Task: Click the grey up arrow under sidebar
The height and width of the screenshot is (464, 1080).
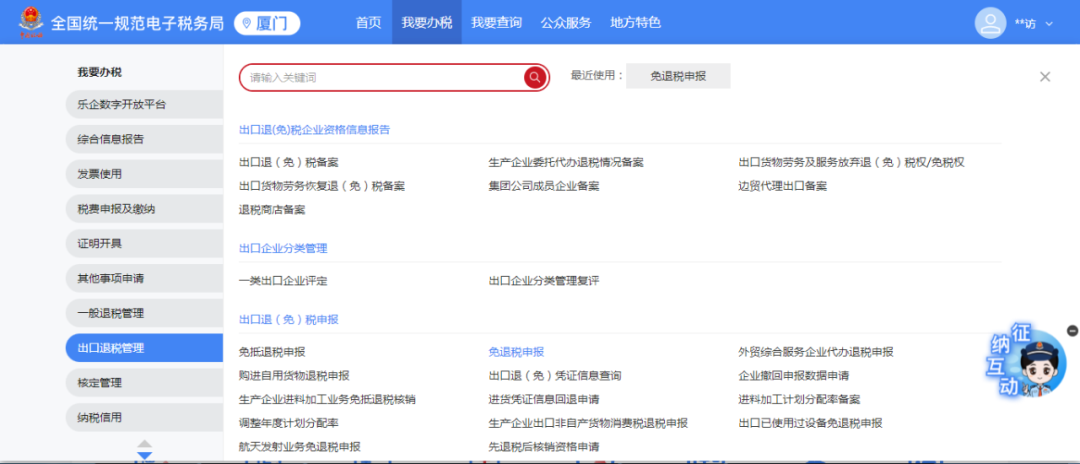Action: tap(145, 444)
